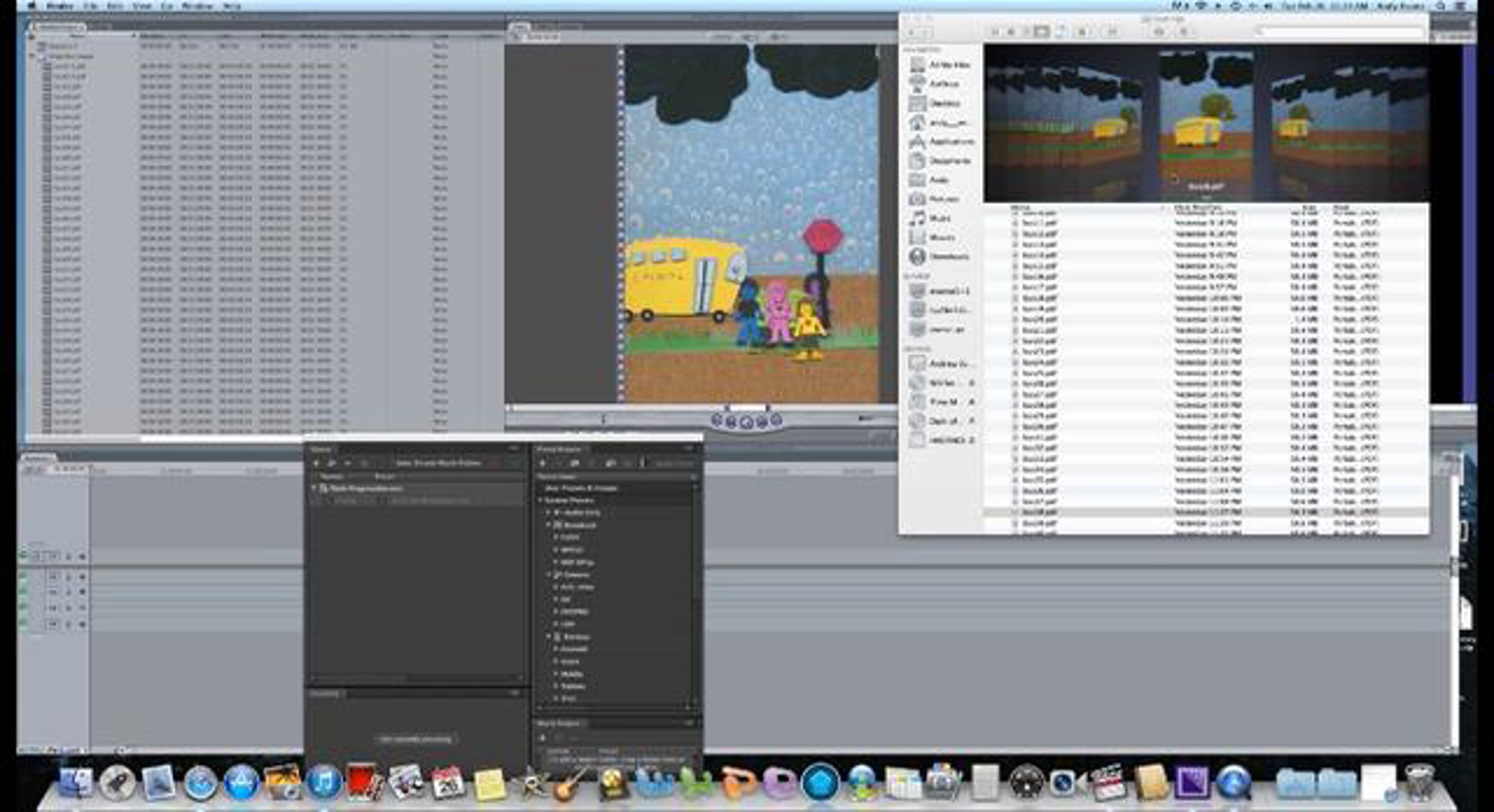This screenshot has width=1494, height=812.
Task: Toggle lock on the top video track
Action: pos(68,557)
